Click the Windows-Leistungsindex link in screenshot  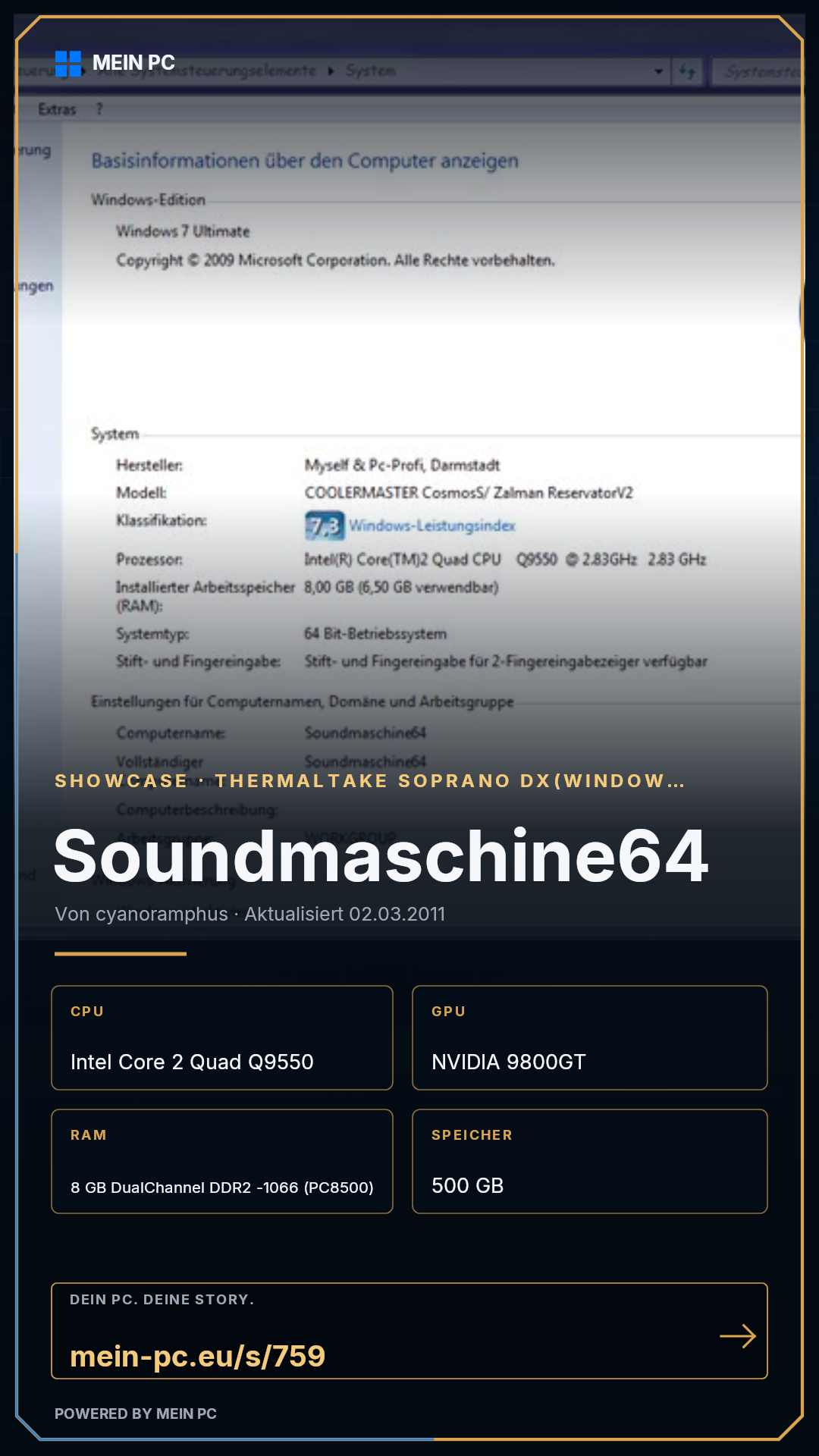coord(432,526)
